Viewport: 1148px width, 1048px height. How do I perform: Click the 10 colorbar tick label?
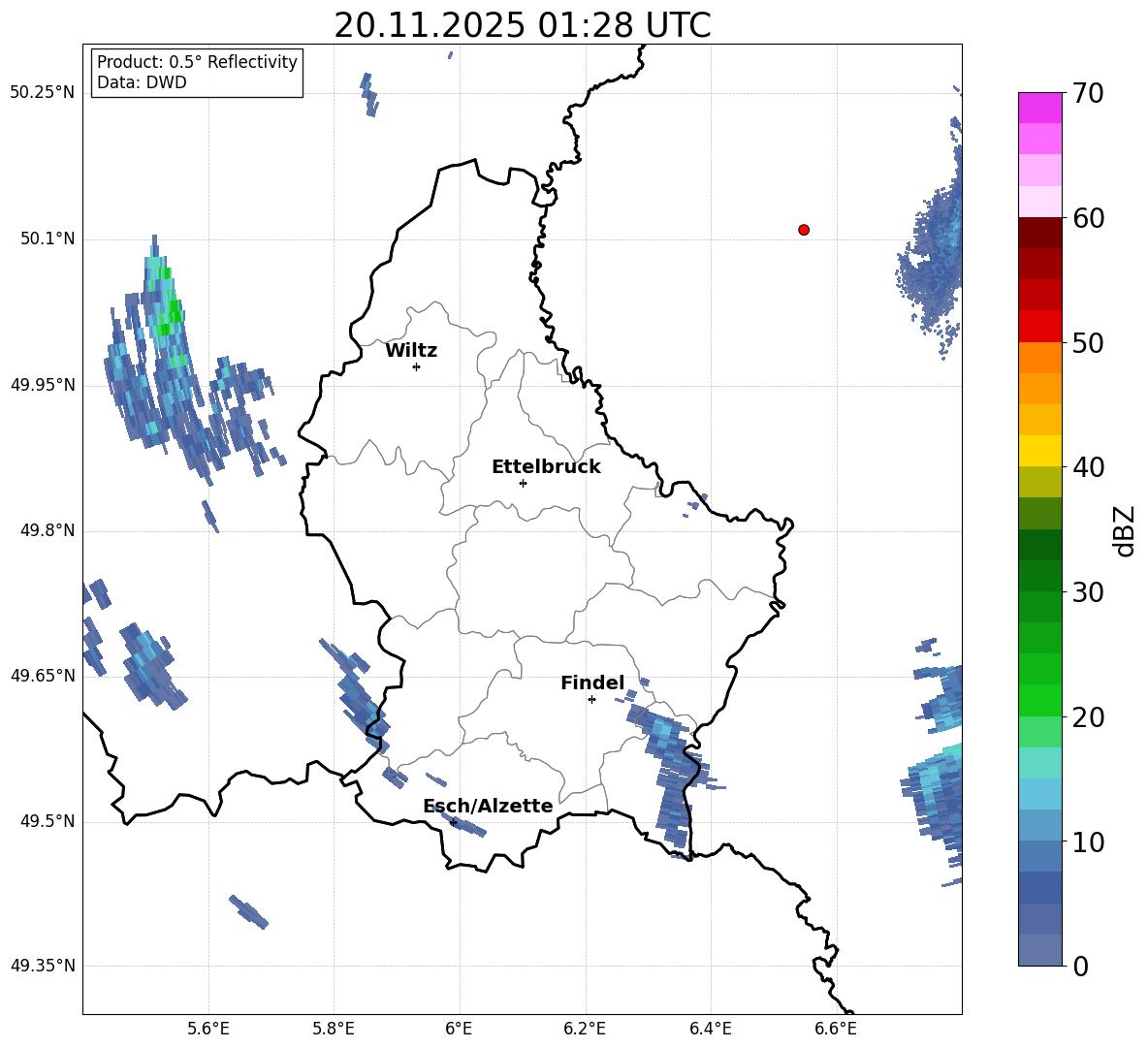click(x=1088, y=842)
